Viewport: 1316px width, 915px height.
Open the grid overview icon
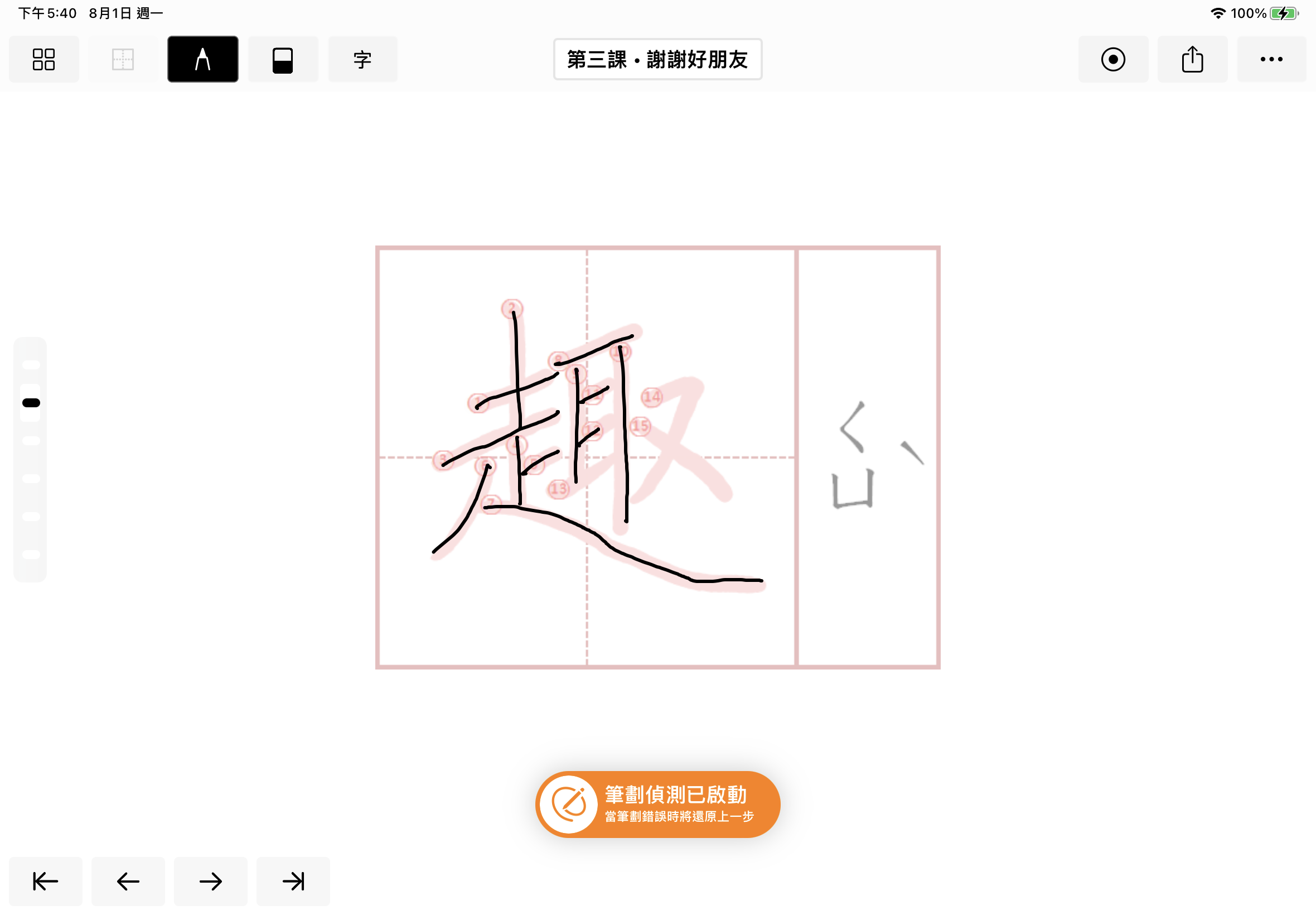pyautogui.click(x=43, y=59)
